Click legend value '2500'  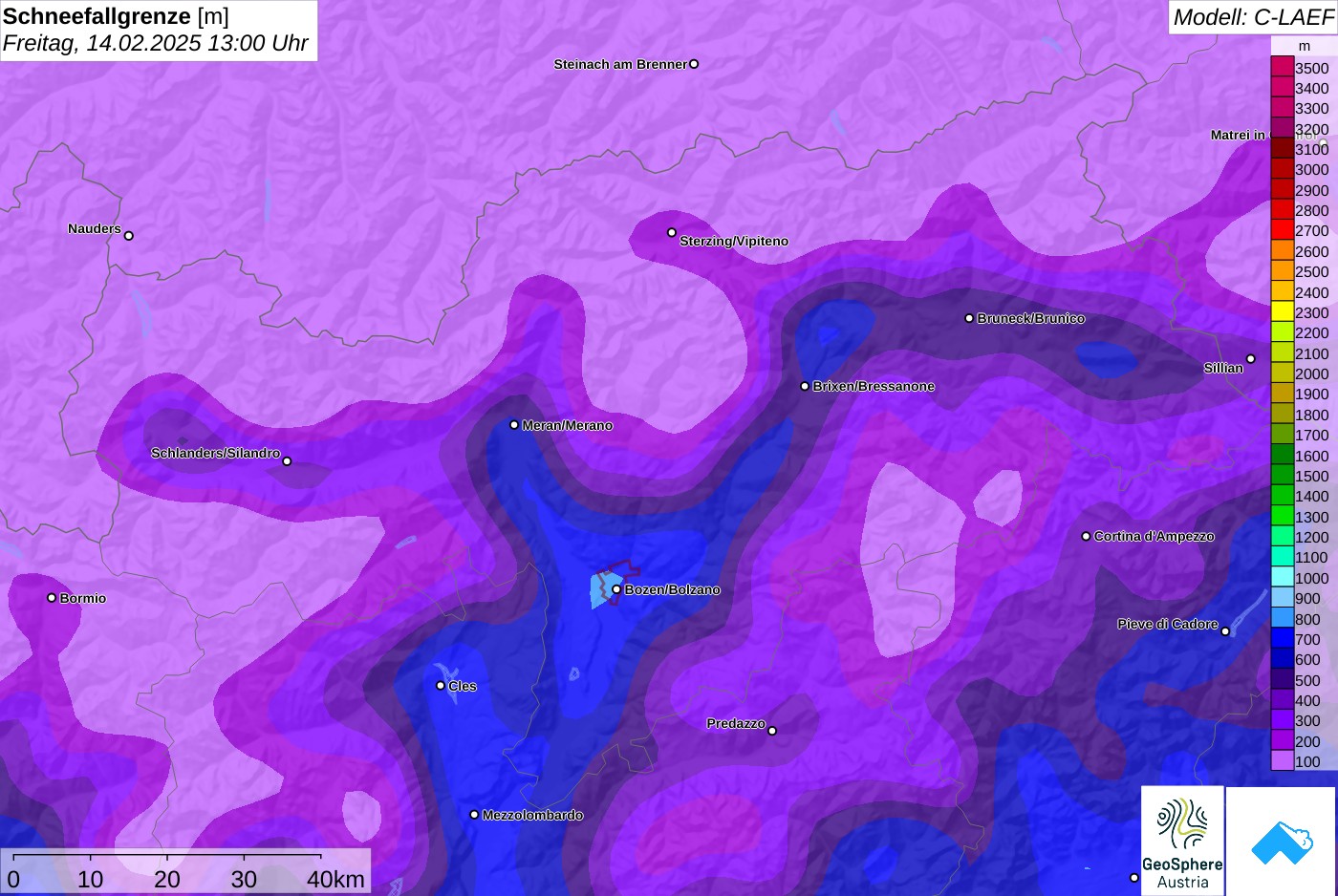tap(1311, 272)
